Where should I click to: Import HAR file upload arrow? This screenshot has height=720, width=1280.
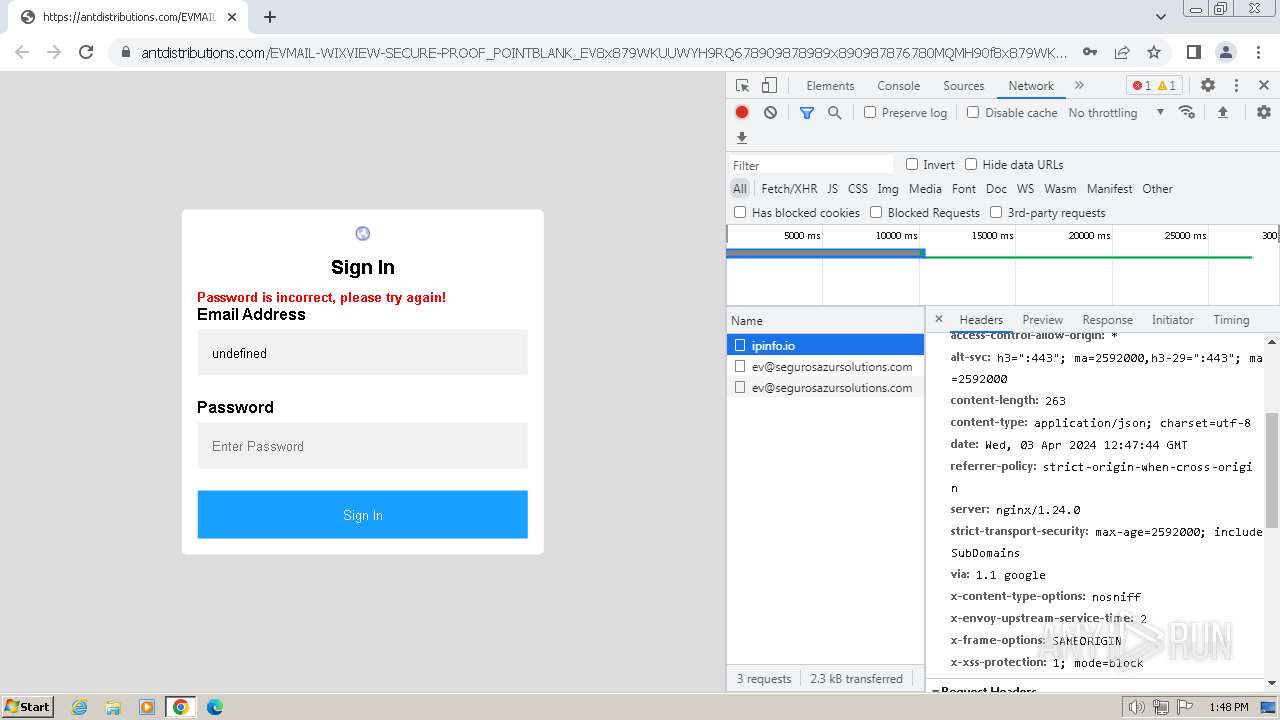(1222, 113)
